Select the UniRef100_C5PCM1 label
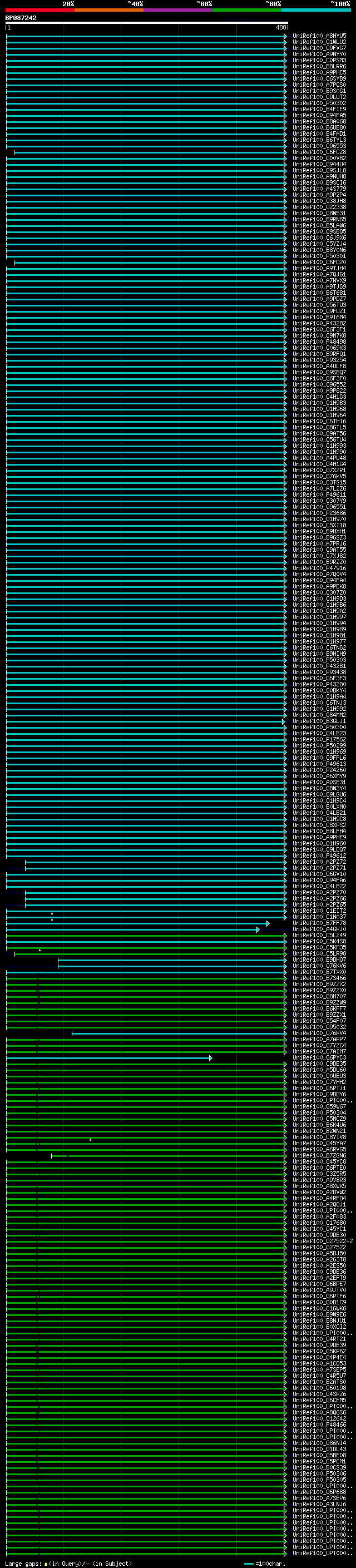 click(319, 1461)
